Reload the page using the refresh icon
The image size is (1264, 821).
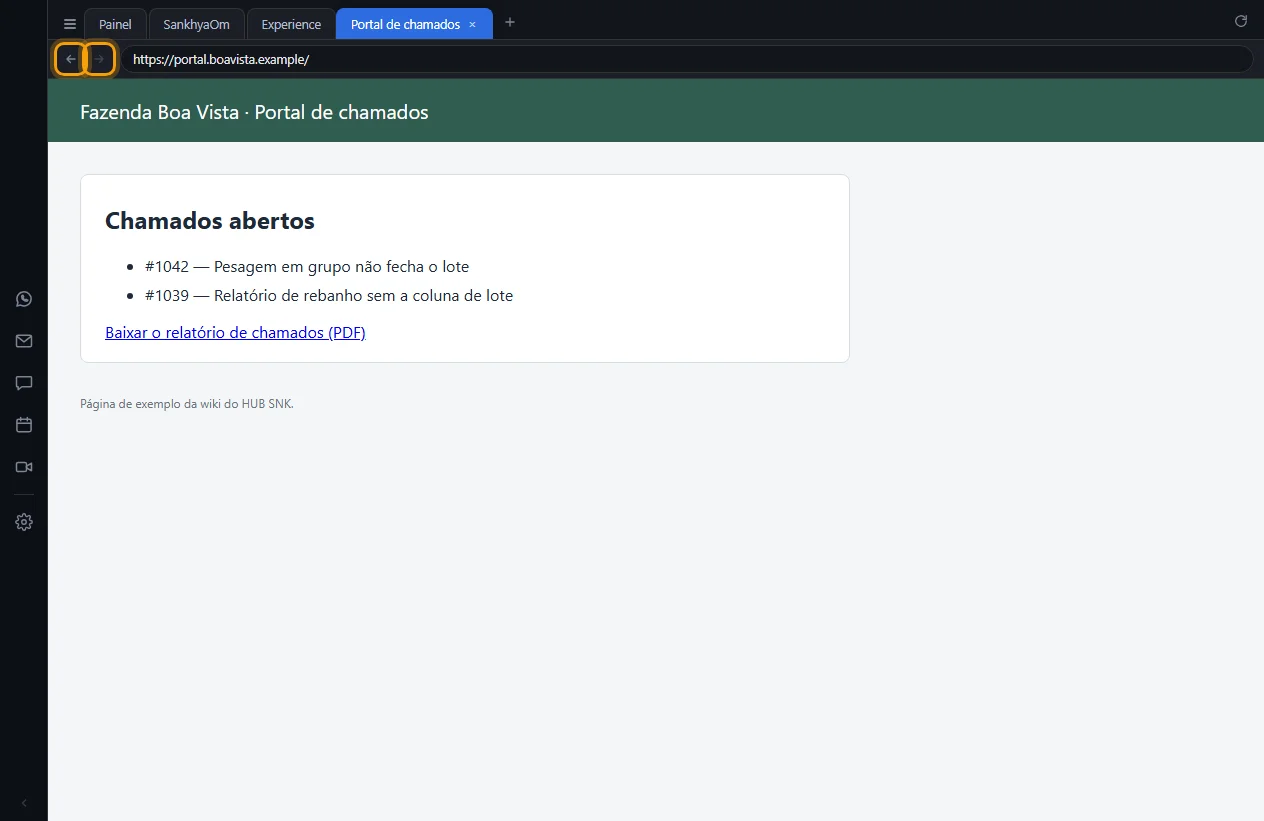click(x=1241, y=21)
